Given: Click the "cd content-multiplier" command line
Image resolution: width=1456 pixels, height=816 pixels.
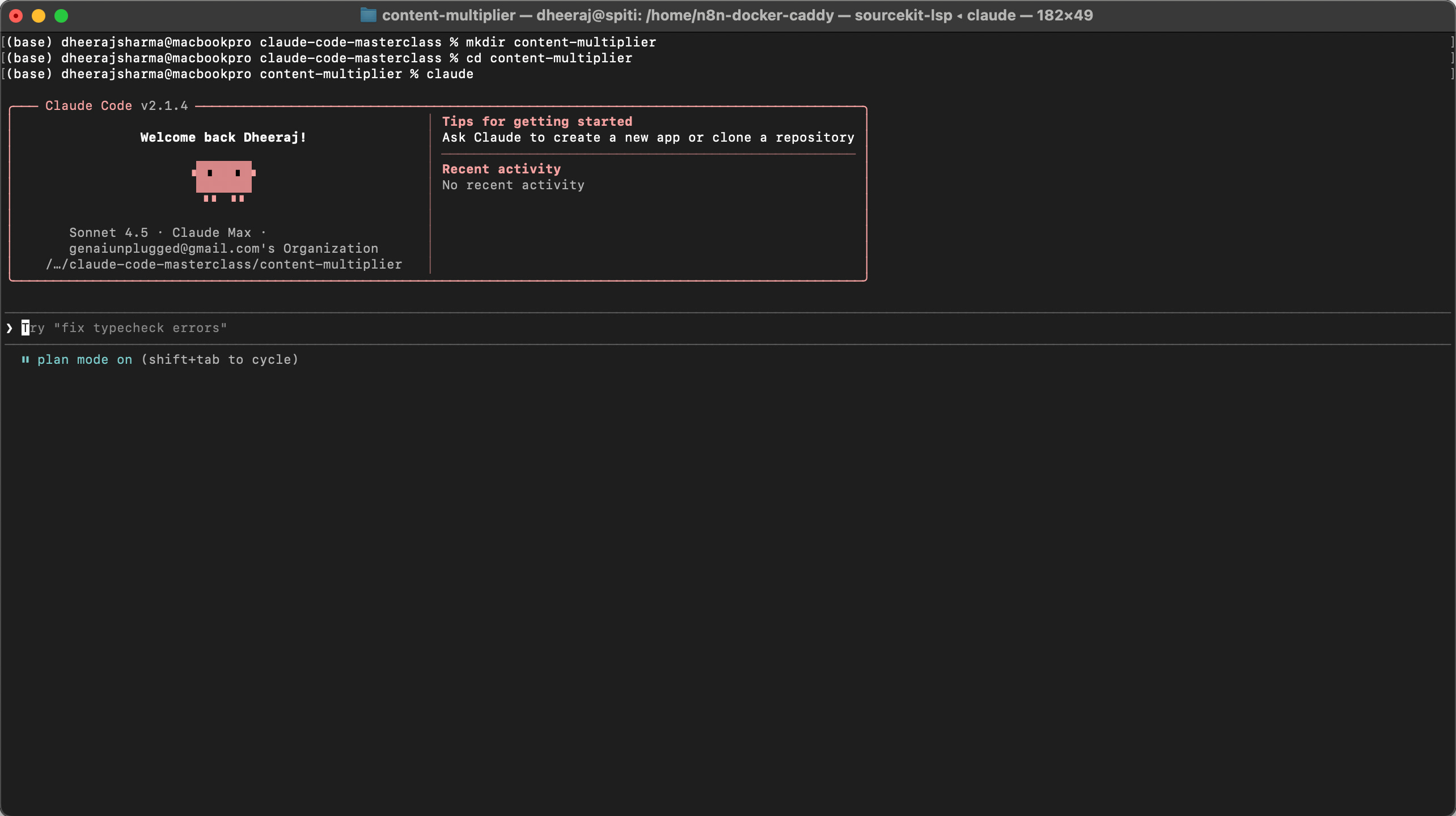Looking at the screenshot, I should click(x=548, y=58).
